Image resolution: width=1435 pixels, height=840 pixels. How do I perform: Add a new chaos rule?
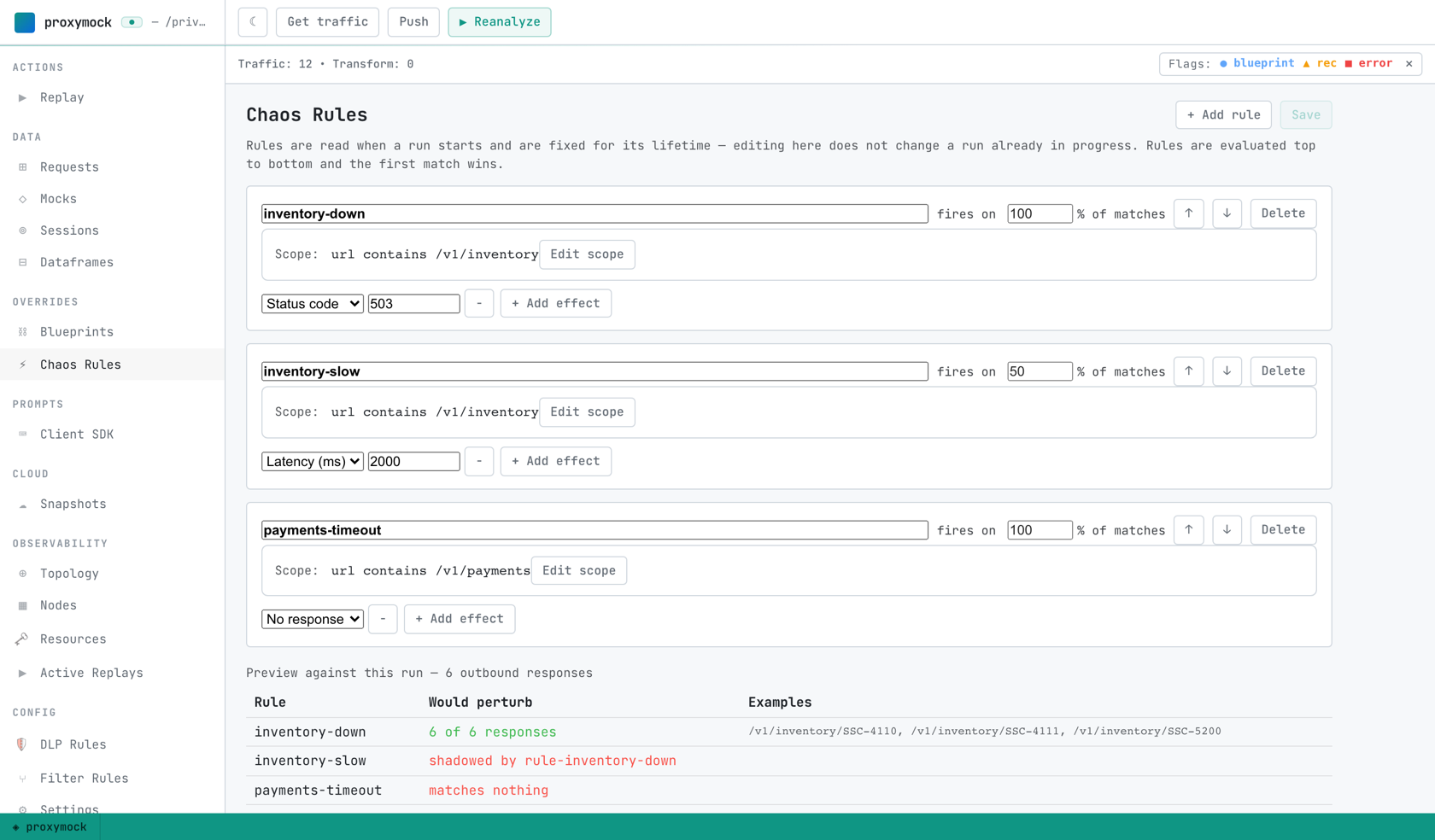tap(1223, 114)
